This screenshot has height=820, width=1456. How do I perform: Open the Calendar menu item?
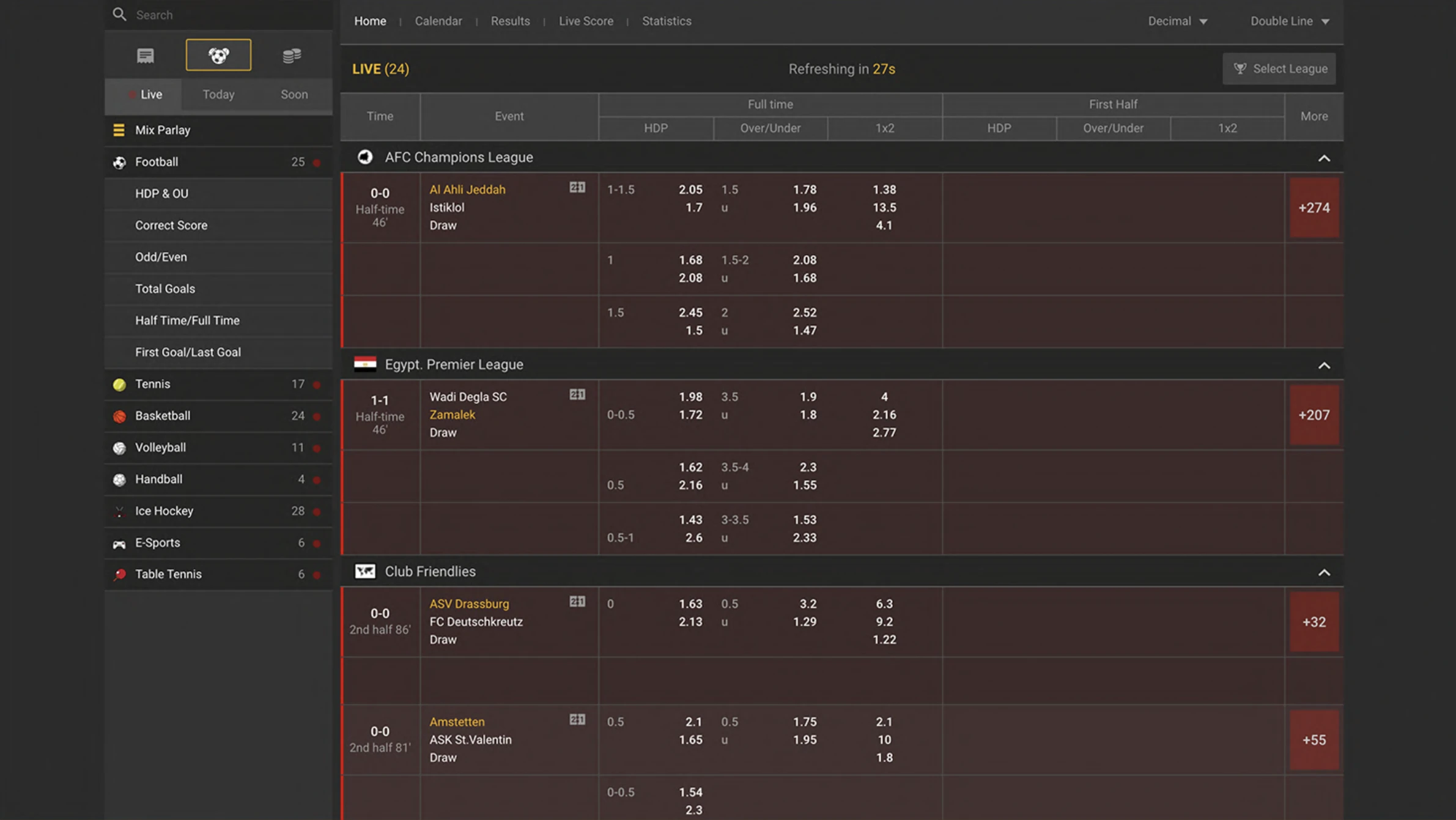(x=438, y=21)
